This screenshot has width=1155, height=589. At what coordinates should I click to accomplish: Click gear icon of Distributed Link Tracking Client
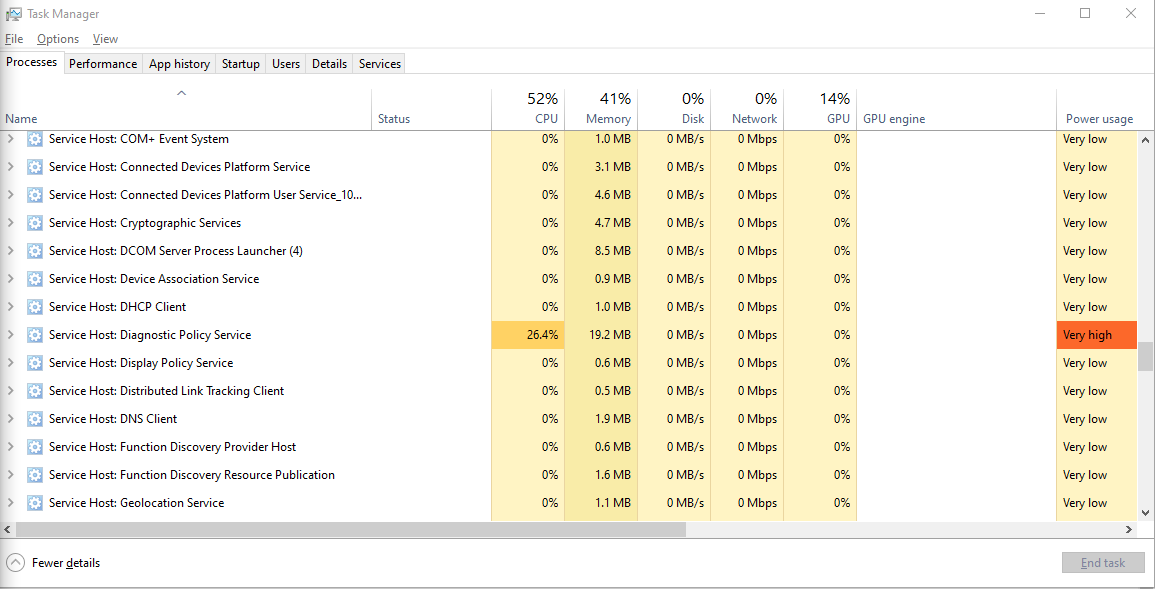click(x=35, y=391)
